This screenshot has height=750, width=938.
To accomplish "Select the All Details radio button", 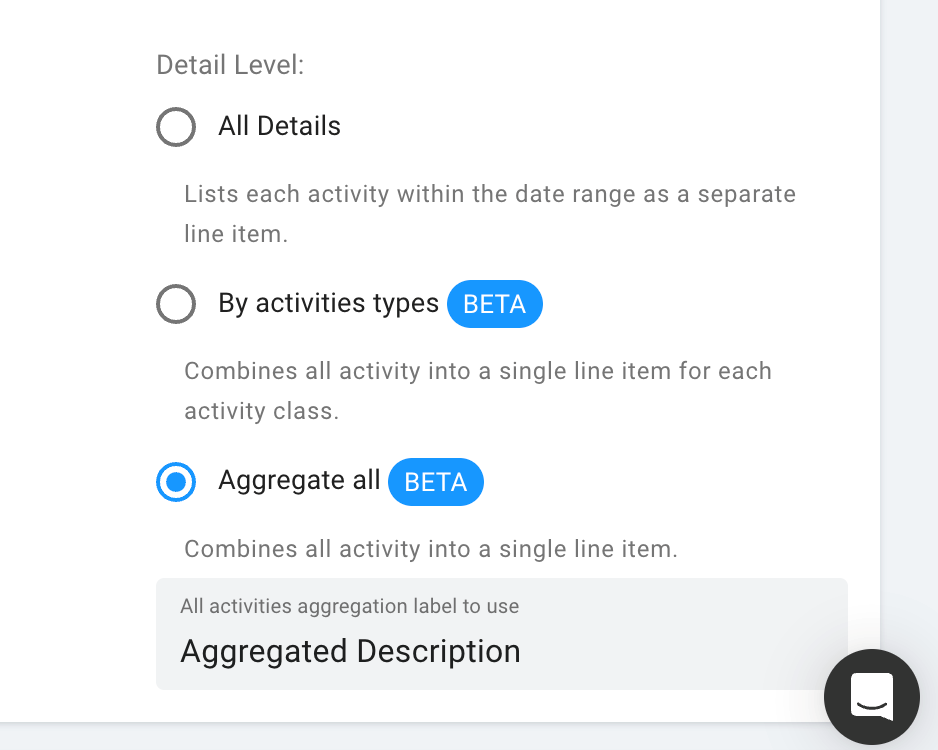I will click(176, 127).
